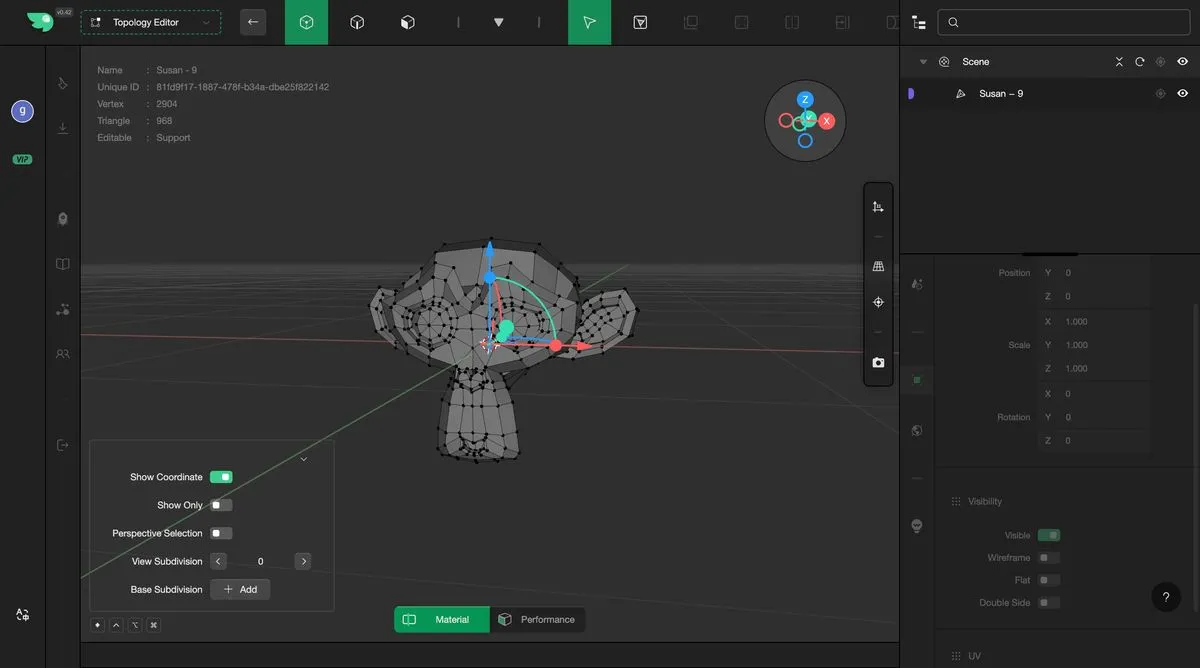Hide the Susan – 9 object with eye icon
This screenshot has width=1200, height=668.
[1182, 93]
